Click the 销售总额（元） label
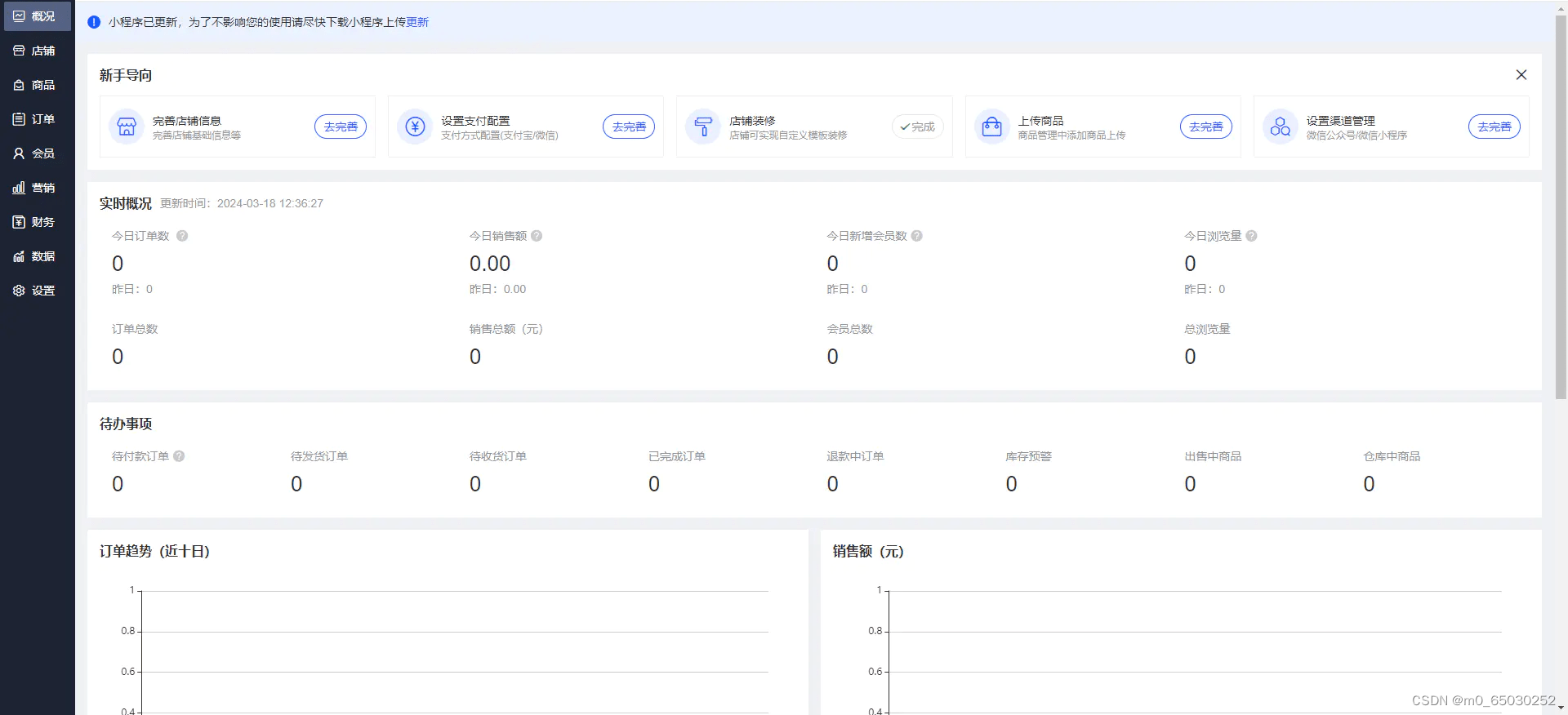Viewport: 1568px width, 715px height. point(506,329)
